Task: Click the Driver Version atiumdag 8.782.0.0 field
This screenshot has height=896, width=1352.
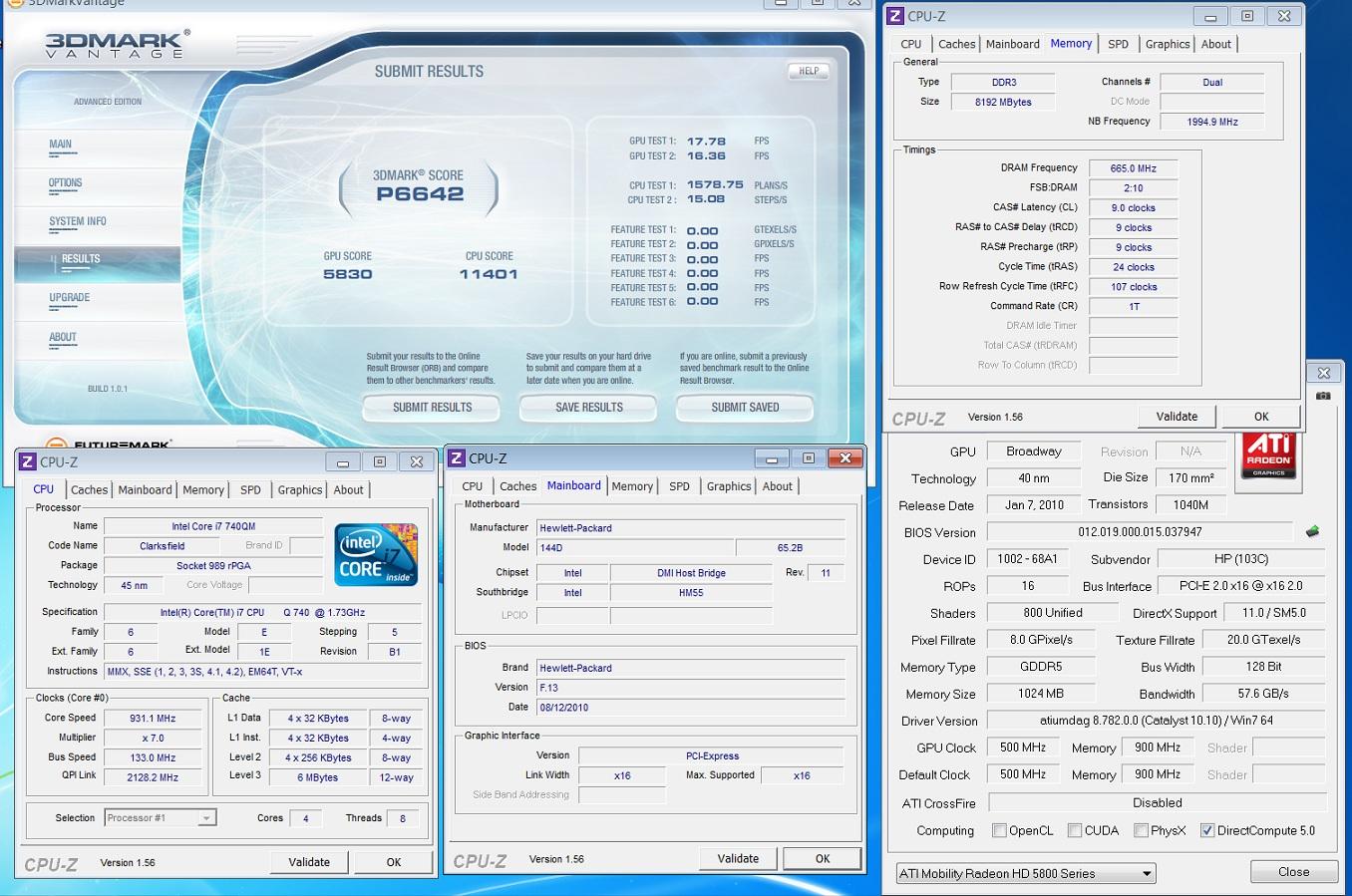Action: (x=1157, y=721)
